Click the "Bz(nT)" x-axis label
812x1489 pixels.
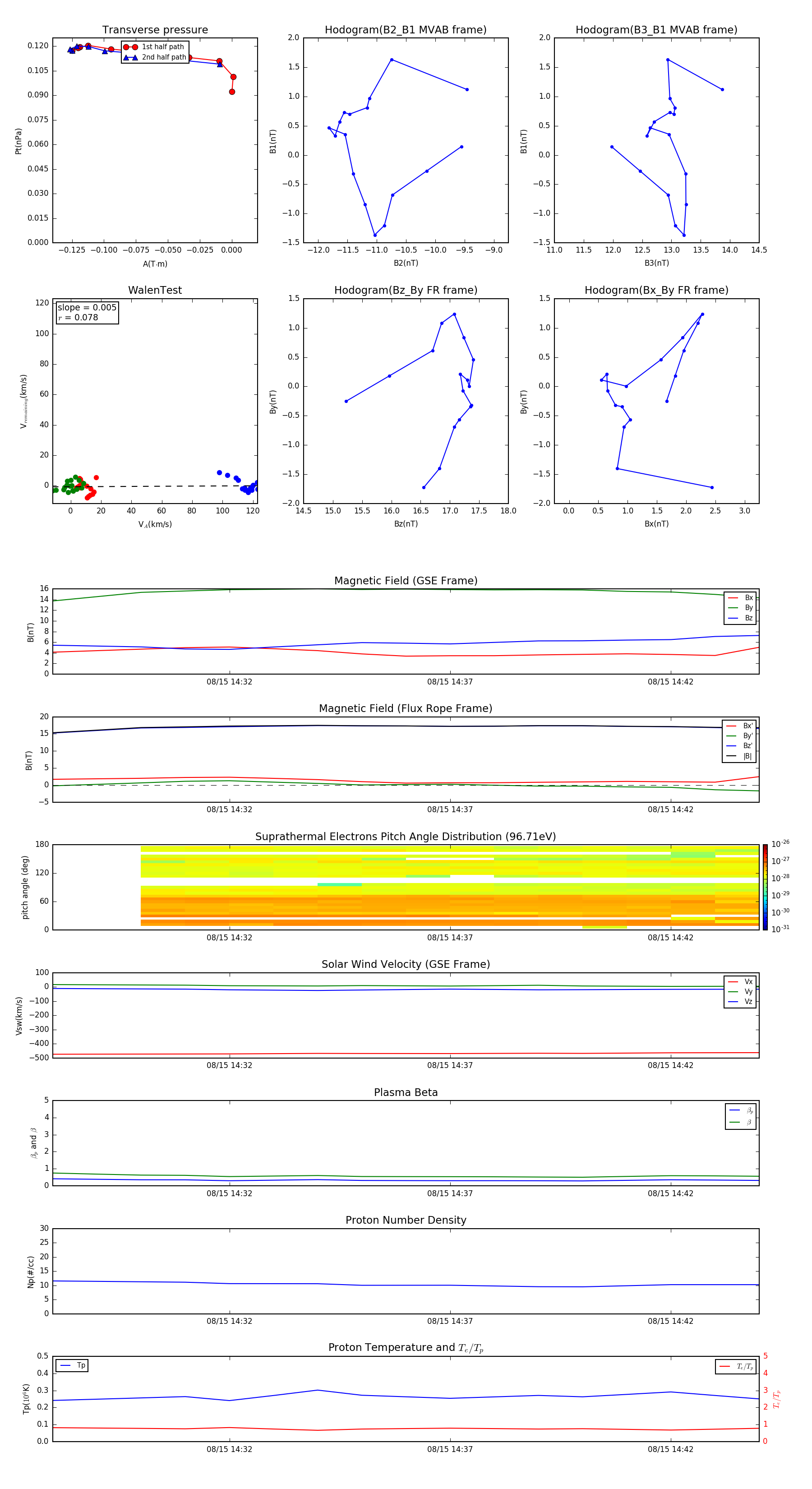tap(406, 524)
